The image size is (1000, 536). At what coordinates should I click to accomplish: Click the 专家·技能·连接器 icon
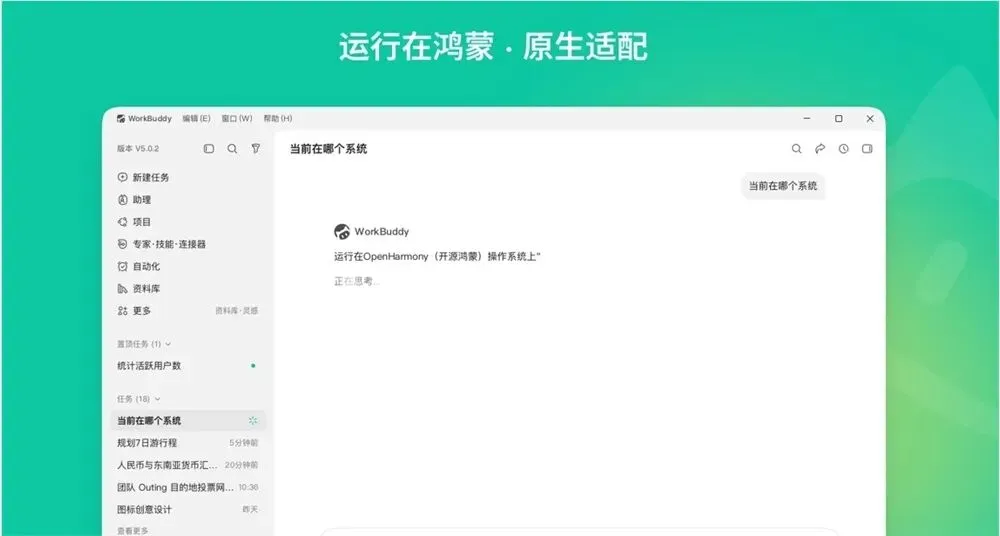(123, 244)
